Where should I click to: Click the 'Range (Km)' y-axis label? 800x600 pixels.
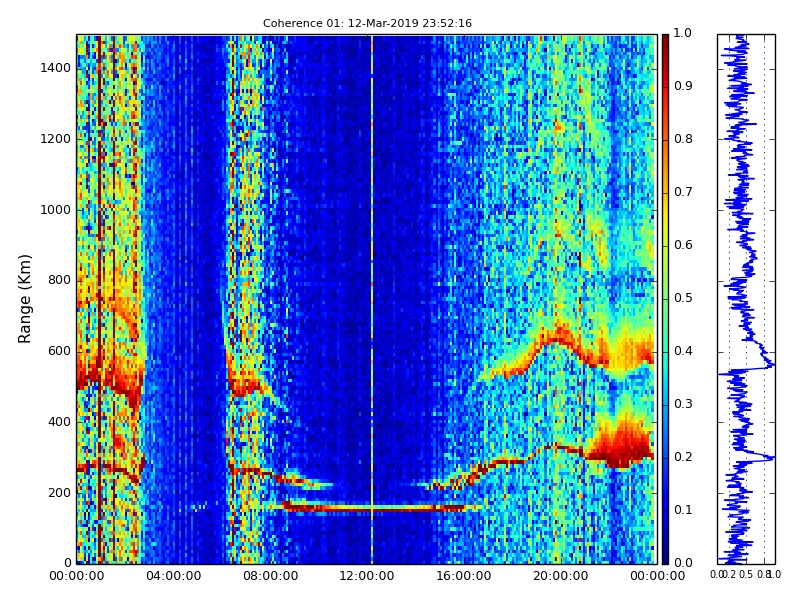tap(24, 299)
